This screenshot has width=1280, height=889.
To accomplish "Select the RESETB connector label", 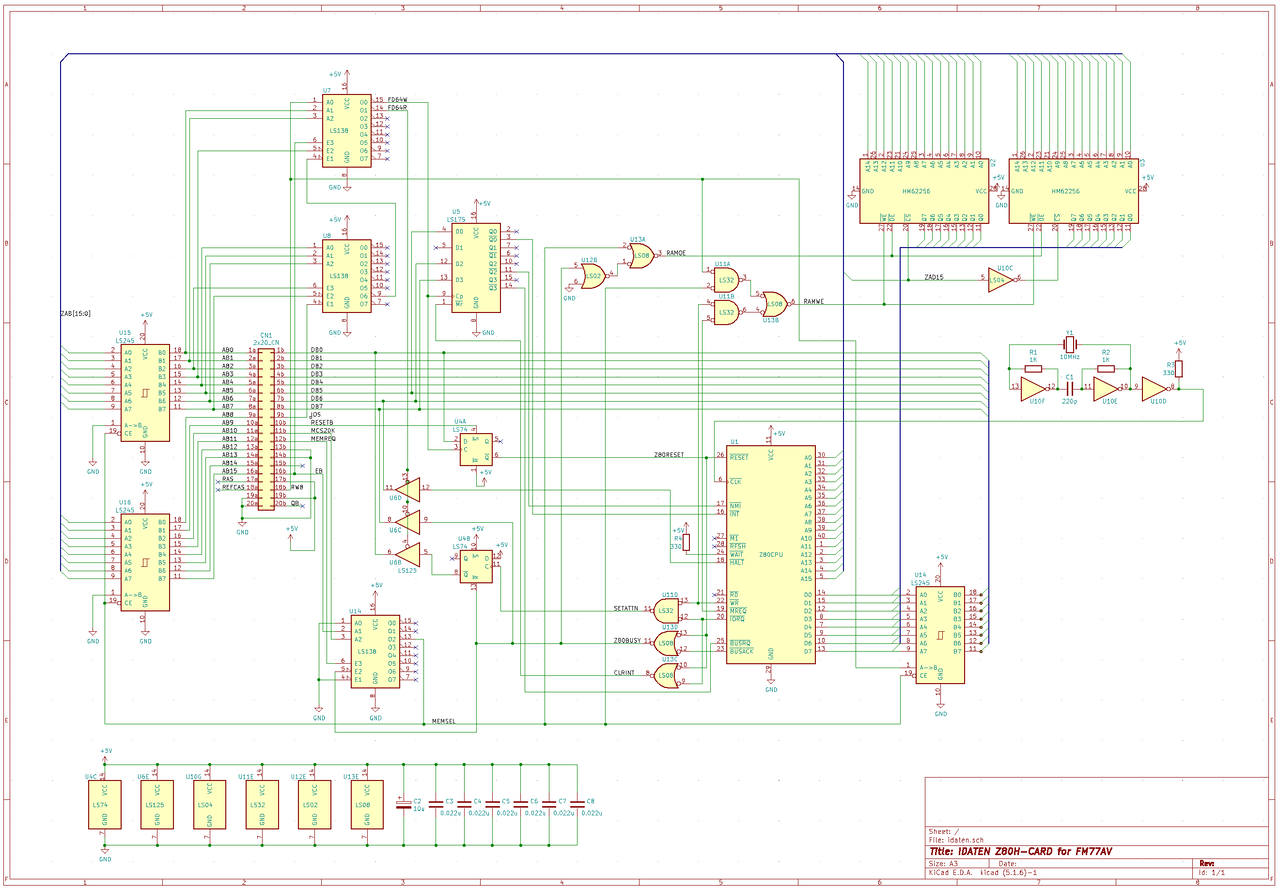I will [322, 422].
